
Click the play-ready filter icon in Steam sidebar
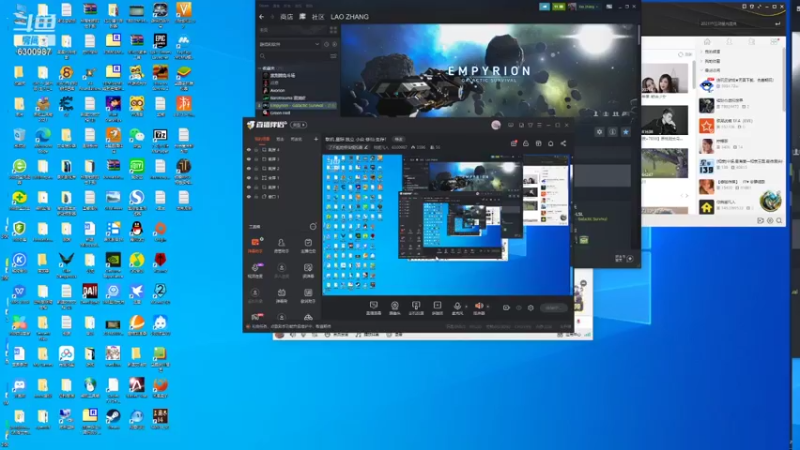(x=334, y=44)
